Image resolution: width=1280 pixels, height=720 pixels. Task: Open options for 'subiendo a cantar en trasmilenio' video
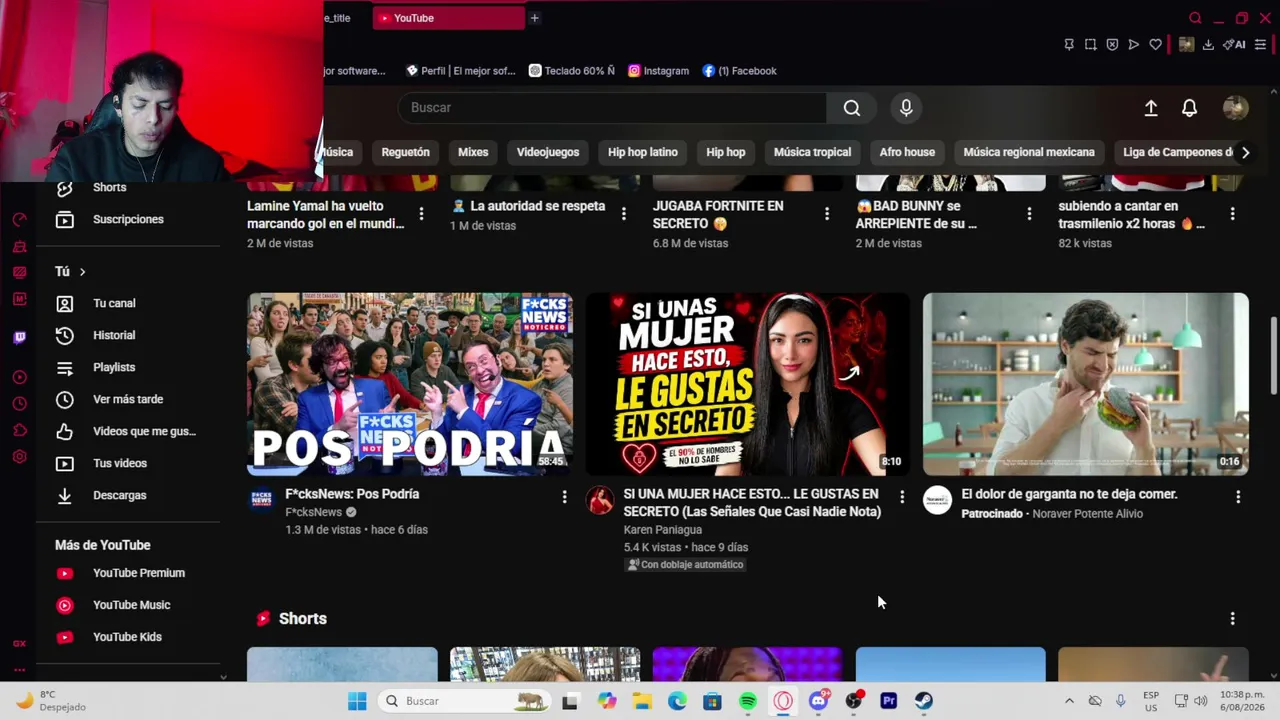[x=1232, y=214]
